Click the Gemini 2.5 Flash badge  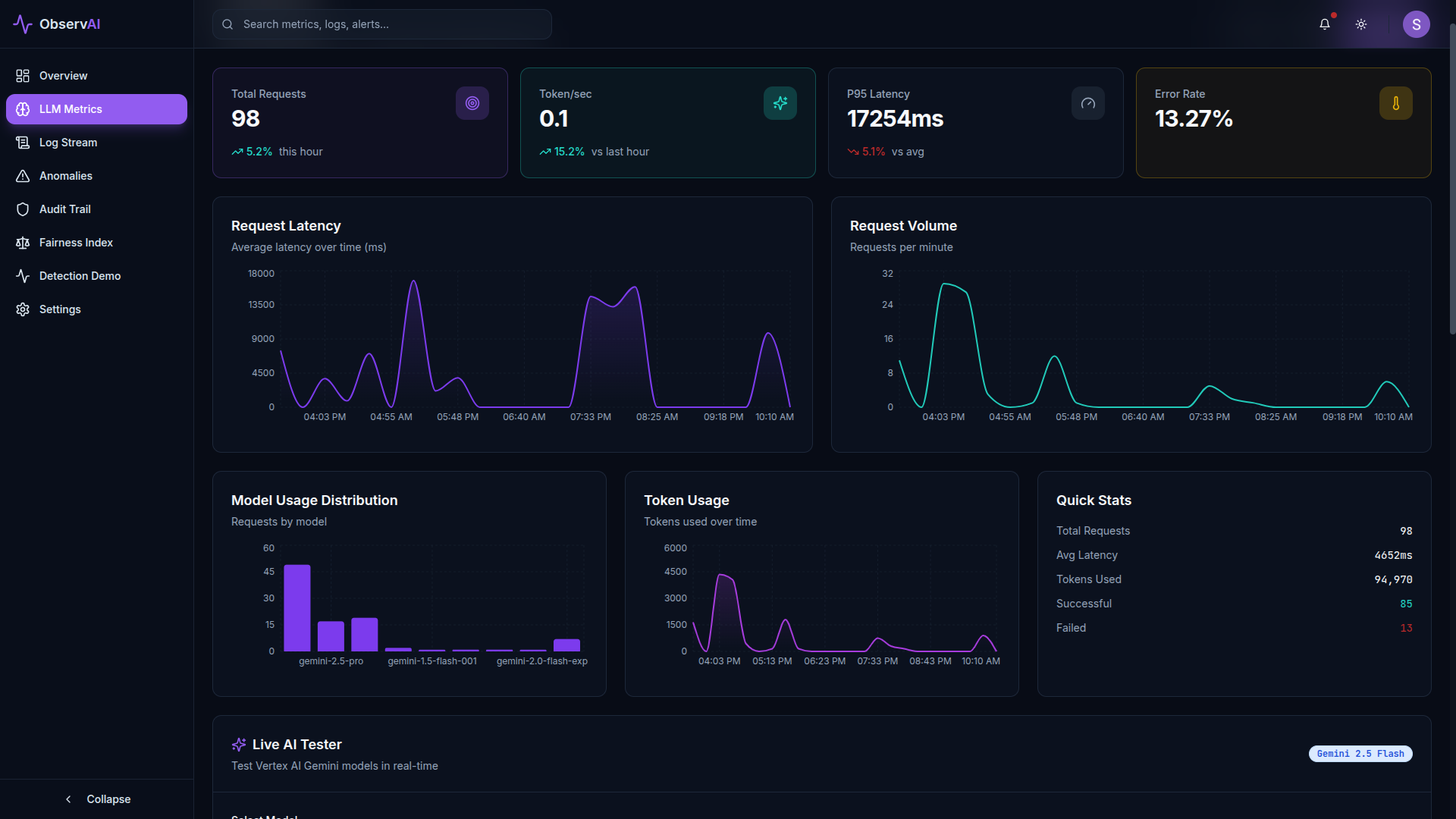(x=1360, y=754)
